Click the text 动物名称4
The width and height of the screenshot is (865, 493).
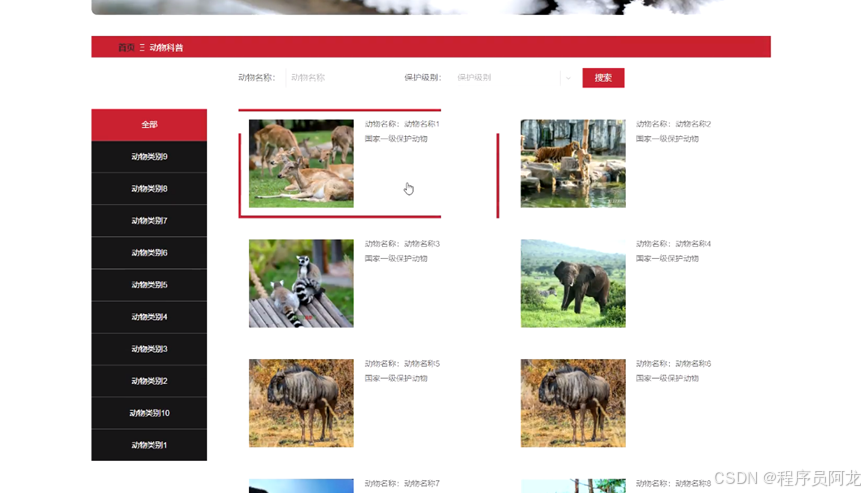[693, 244]
